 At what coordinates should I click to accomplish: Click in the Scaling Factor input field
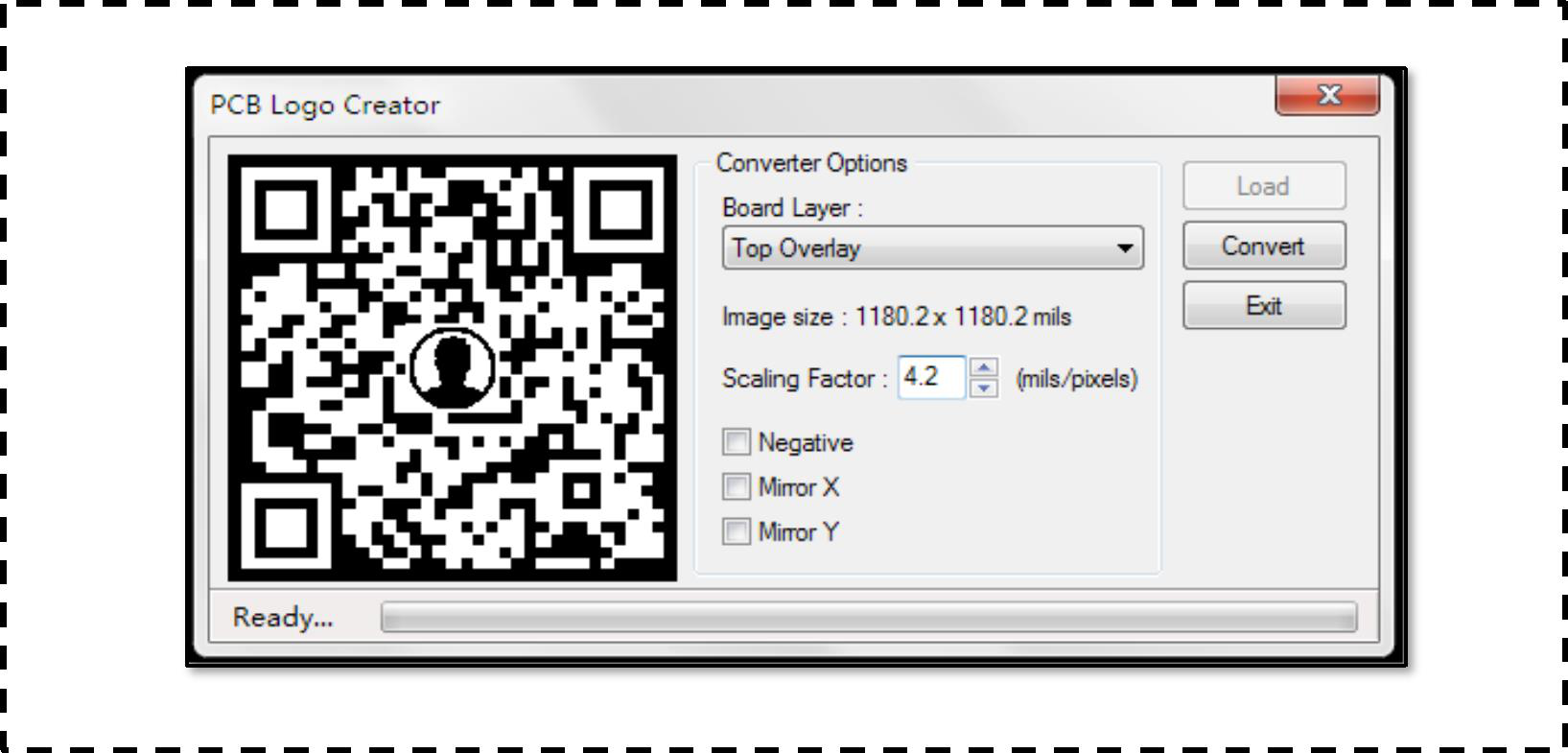(x=931, y=377)
